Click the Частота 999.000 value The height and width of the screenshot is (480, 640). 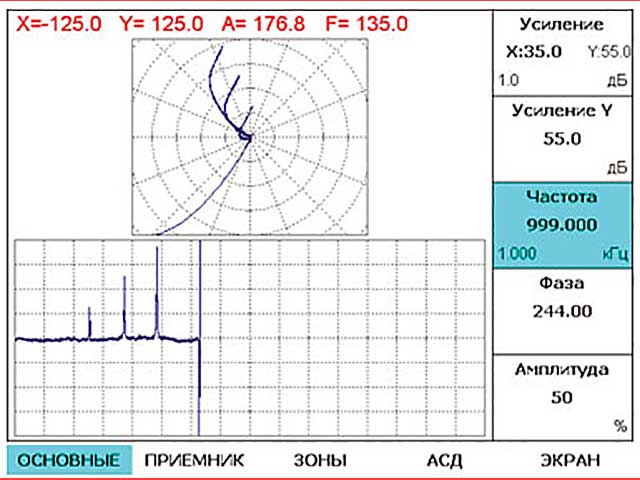click(x=562, y=225)
